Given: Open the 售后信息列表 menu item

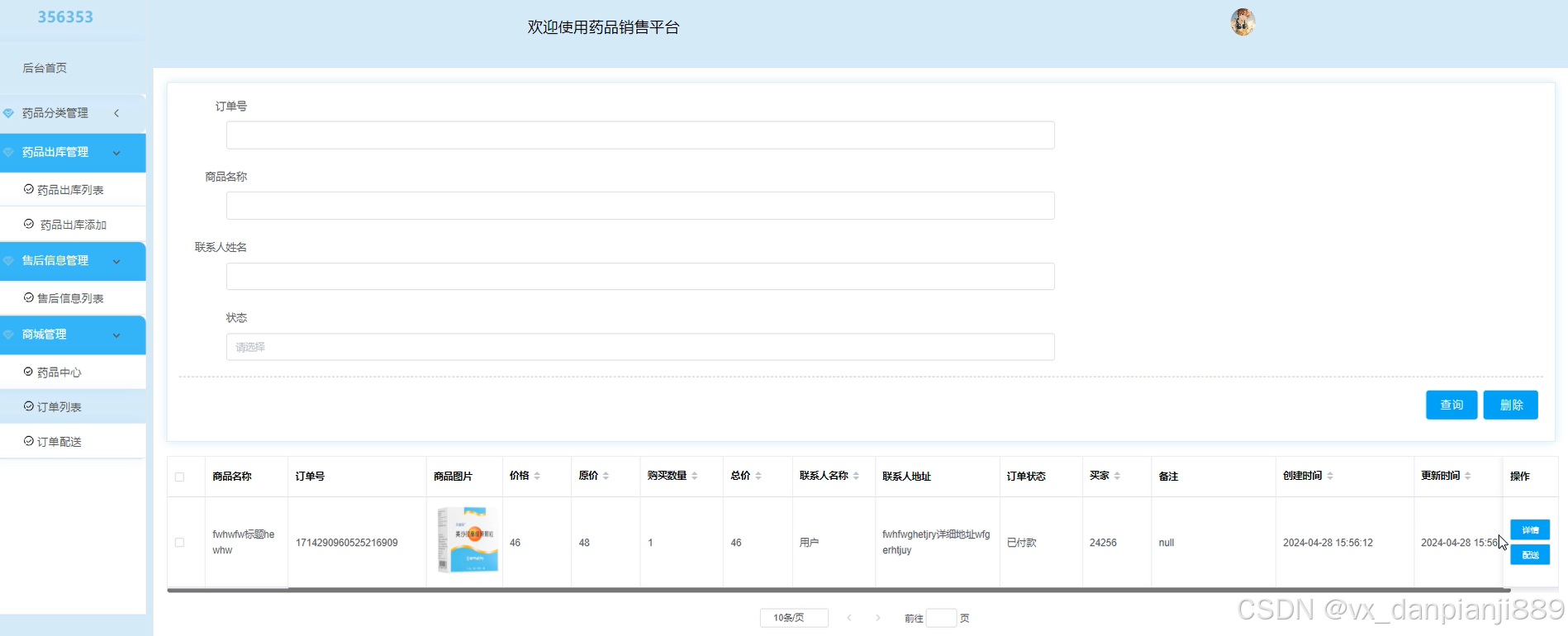Looking at the screenshot, I should point(73,297).
